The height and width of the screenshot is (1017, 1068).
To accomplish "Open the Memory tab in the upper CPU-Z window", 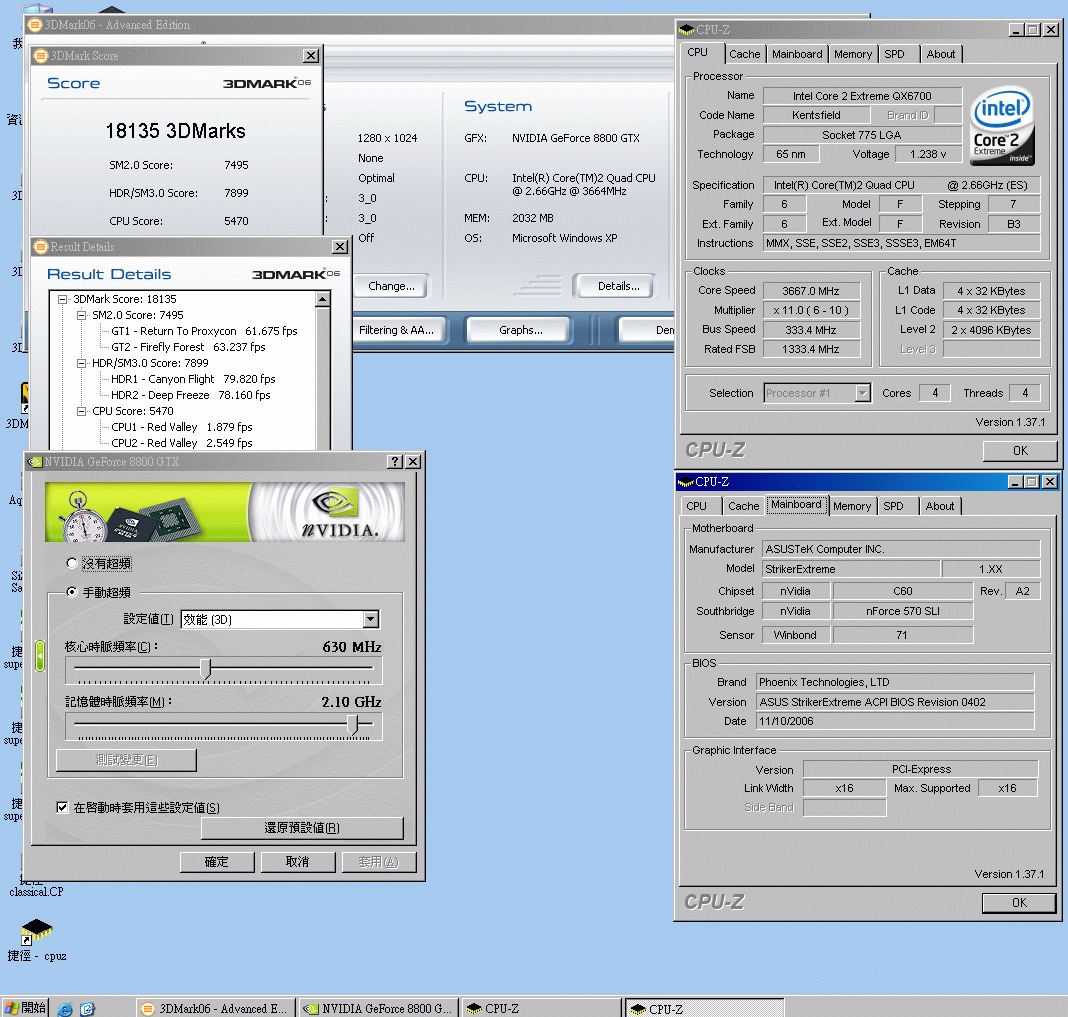I will (853, 54).
